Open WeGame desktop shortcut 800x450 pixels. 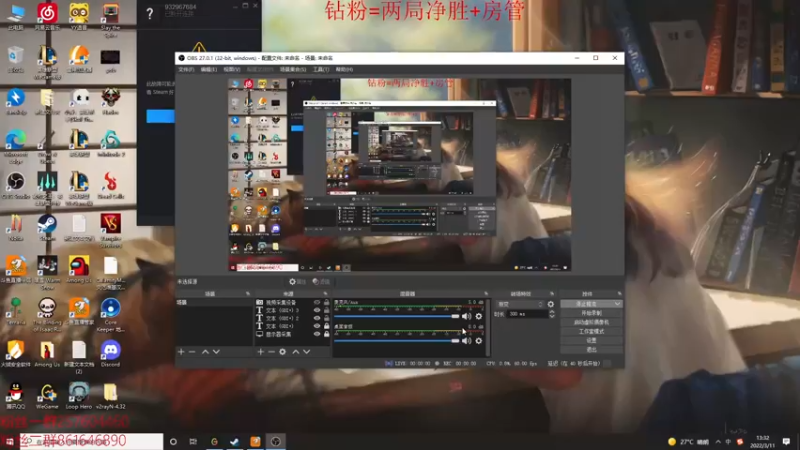[x=47, y=396]
